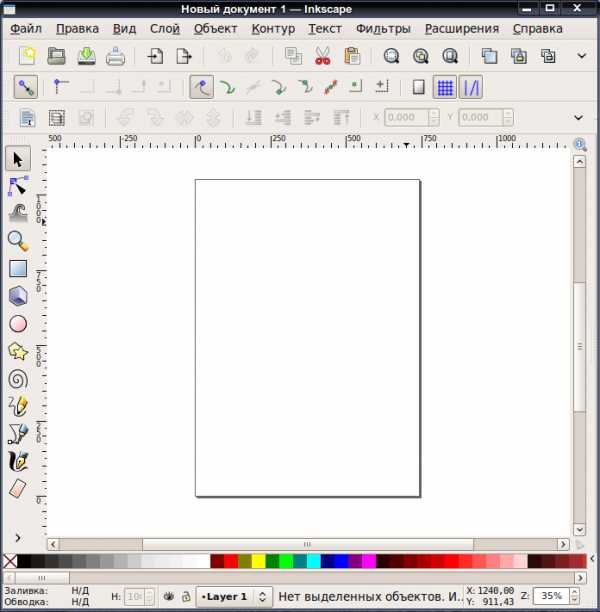Click the Cut scissors icon
The width and height of the screenshot is (600, 612).
click(322, 56)
